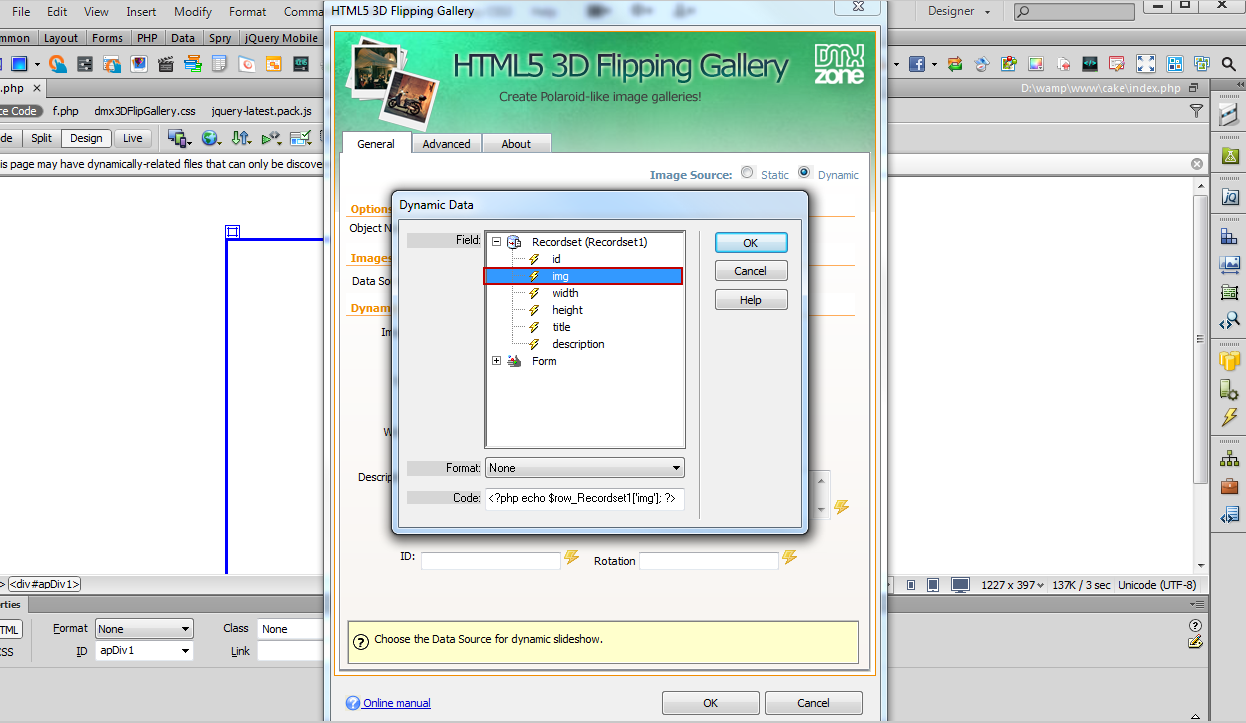The height and width of the screenshot is (723, 1246).
Task: Click the Facebook icon in the toolbar
Action: pyautogui.click(x=916, y=64)
